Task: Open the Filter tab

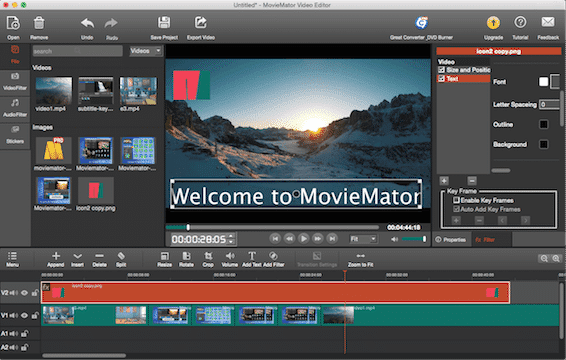Action: [x=492, y=239]
